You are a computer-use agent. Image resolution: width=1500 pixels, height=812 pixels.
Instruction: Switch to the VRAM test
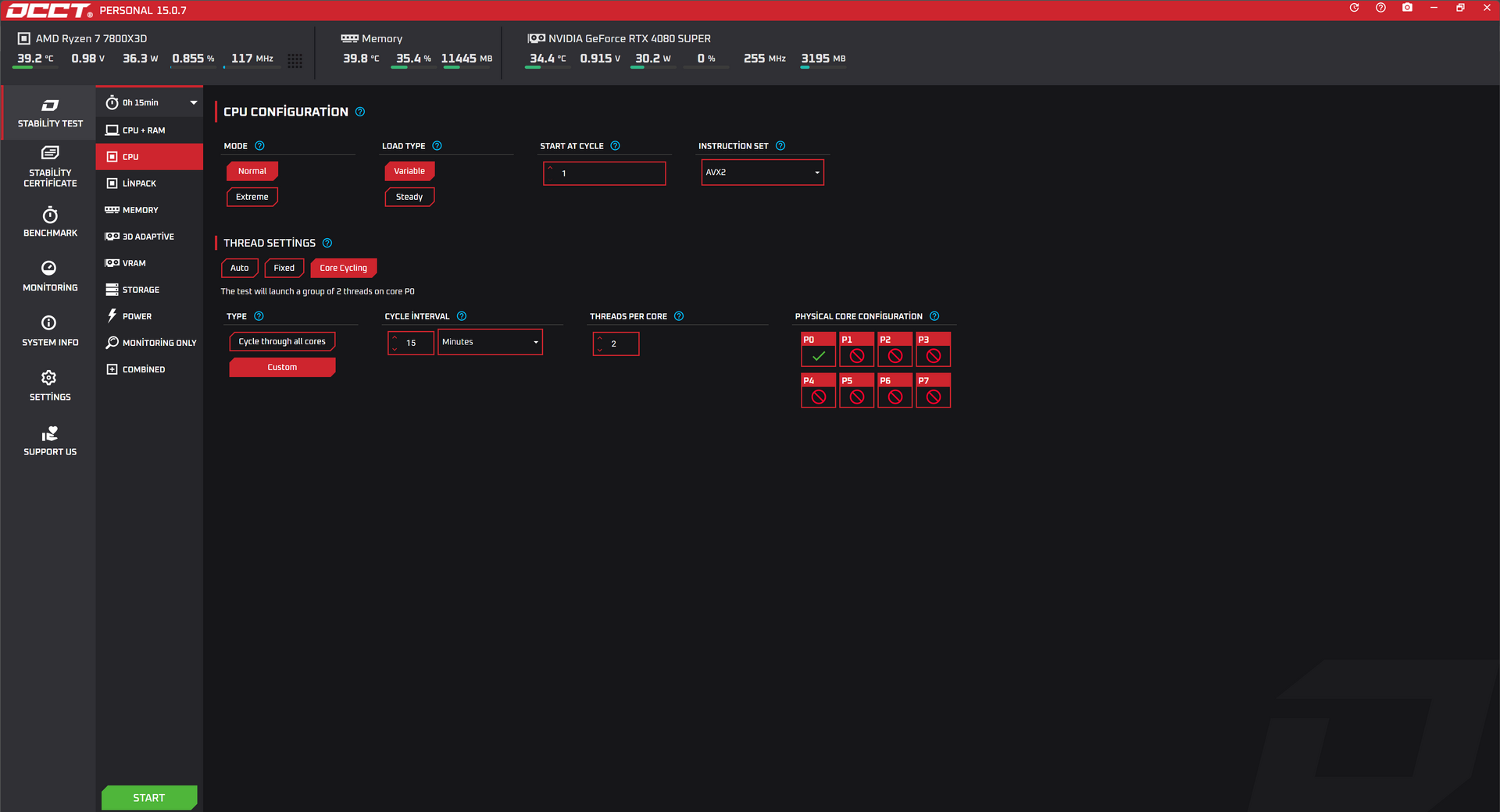pos(149,263)
